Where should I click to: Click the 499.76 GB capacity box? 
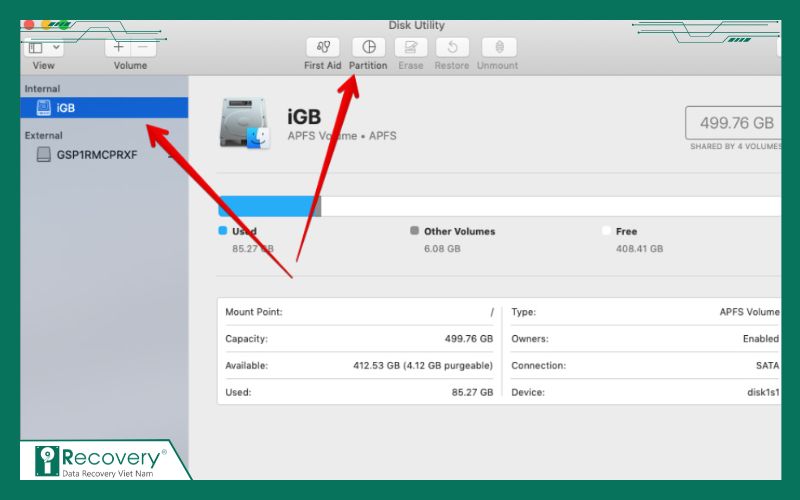(732, 123)
